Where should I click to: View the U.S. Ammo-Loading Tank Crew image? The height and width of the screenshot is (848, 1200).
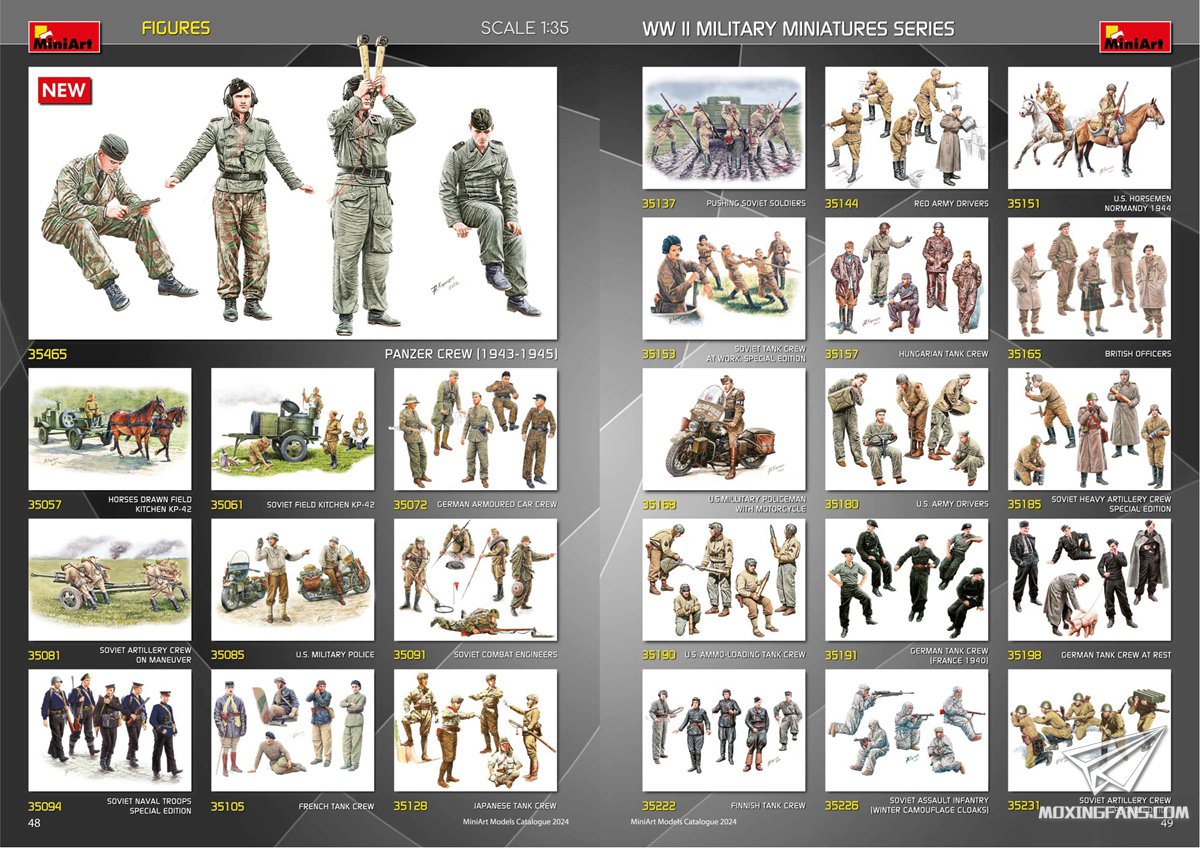pyautogui.click(x=724, y=580)
